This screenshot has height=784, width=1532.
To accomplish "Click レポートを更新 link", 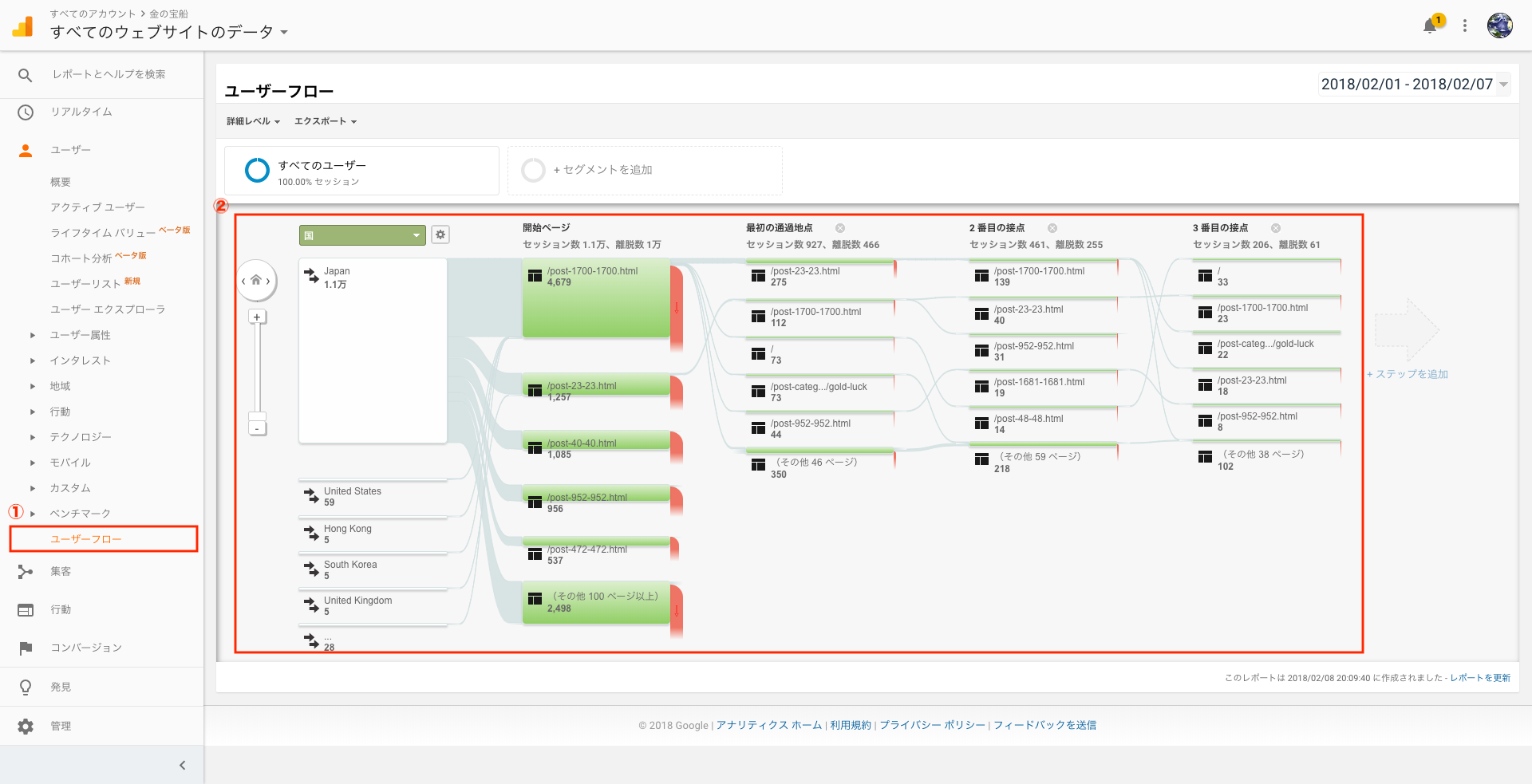I will pyautogui.click(x=1480, y=678).
